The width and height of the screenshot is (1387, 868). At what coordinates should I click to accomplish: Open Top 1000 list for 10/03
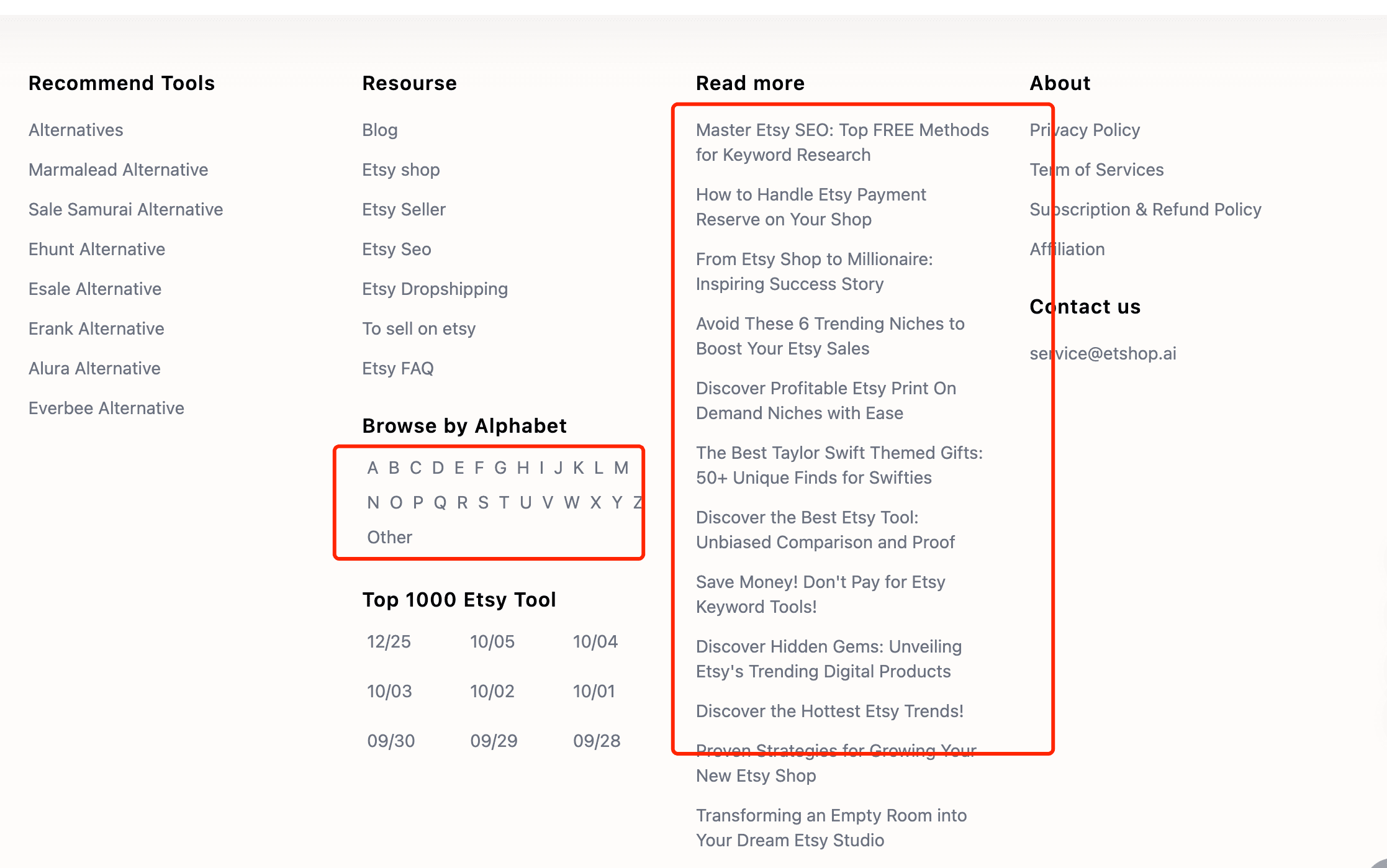pyautogui.click(x=389, y=691)
